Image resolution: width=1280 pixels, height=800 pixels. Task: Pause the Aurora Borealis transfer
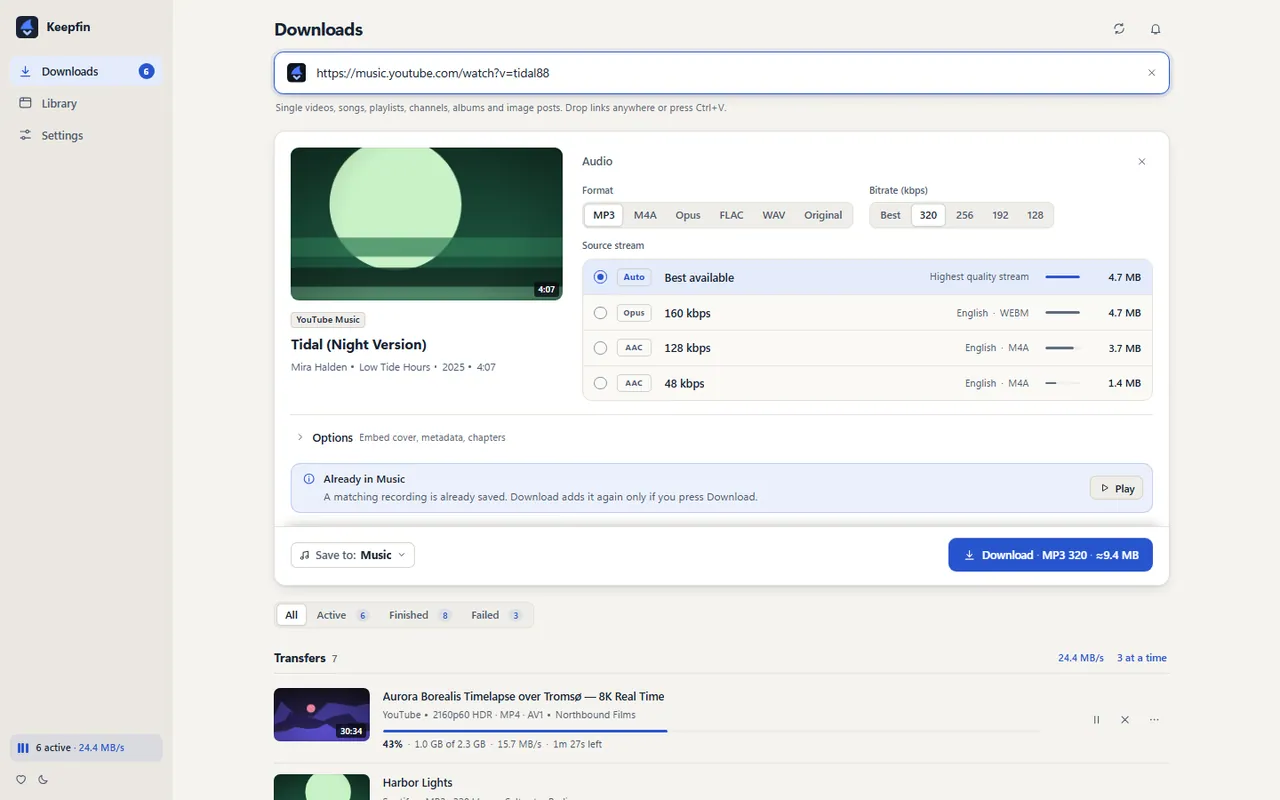pos(1096,720)
